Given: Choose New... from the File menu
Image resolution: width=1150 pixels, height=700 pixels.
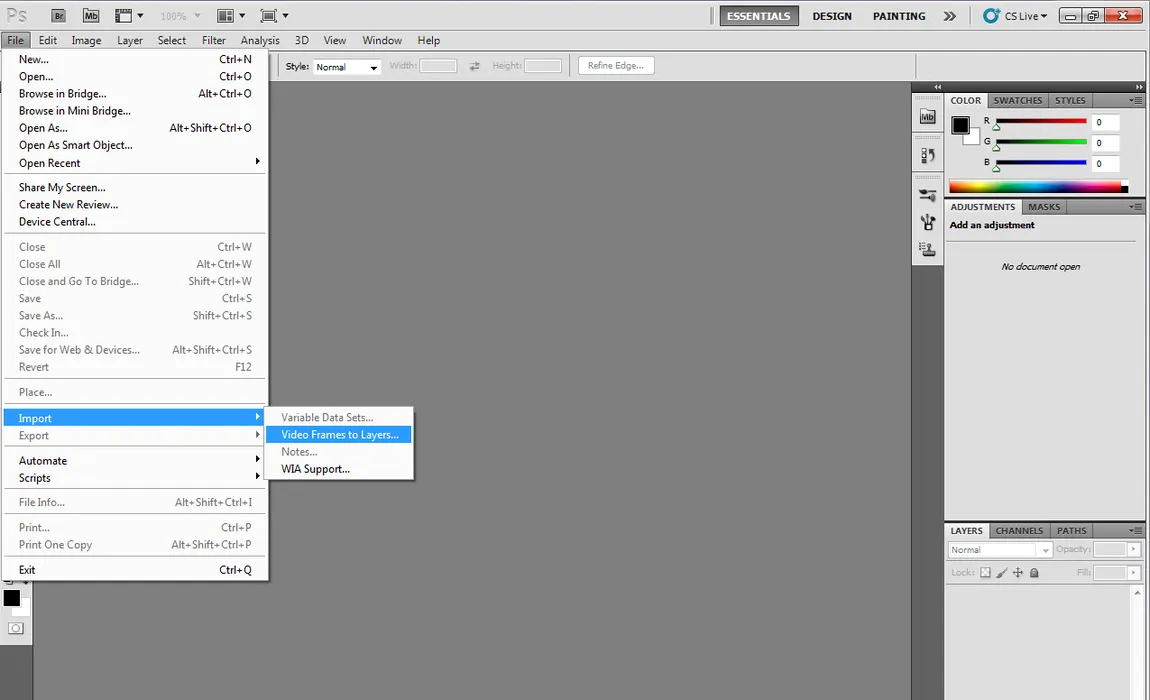Looking at the screenshot, I should click(x=135, y=59).
